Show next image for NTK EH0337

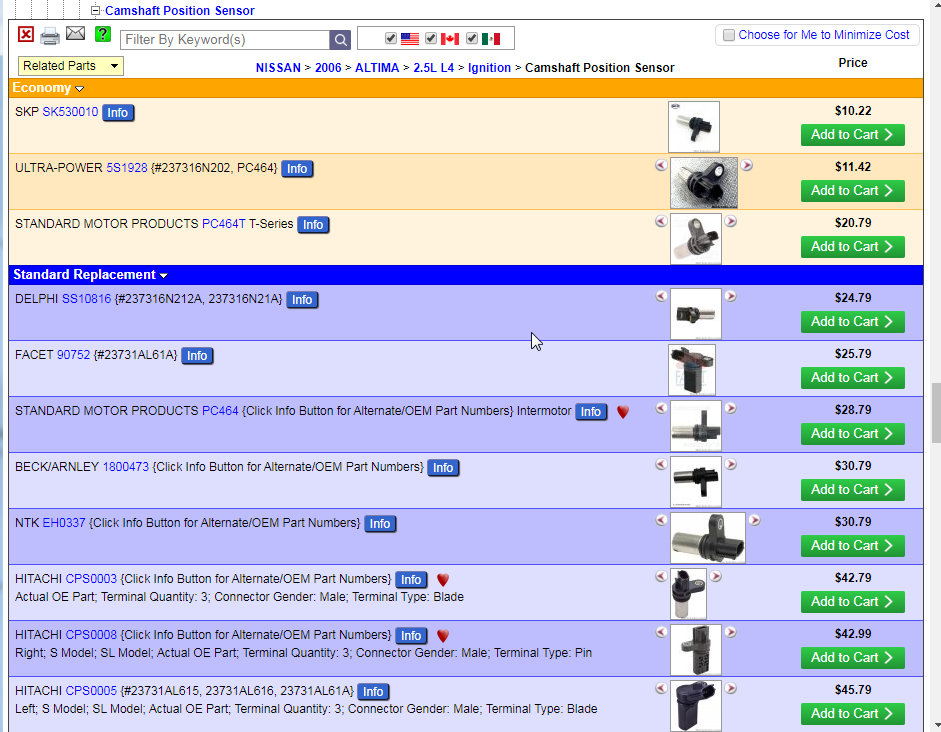[754, 520]
